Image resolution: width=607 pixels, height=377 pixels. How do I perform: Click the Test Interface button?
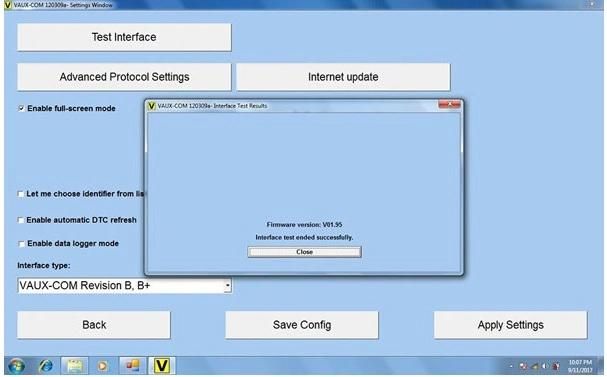point(124,37)
